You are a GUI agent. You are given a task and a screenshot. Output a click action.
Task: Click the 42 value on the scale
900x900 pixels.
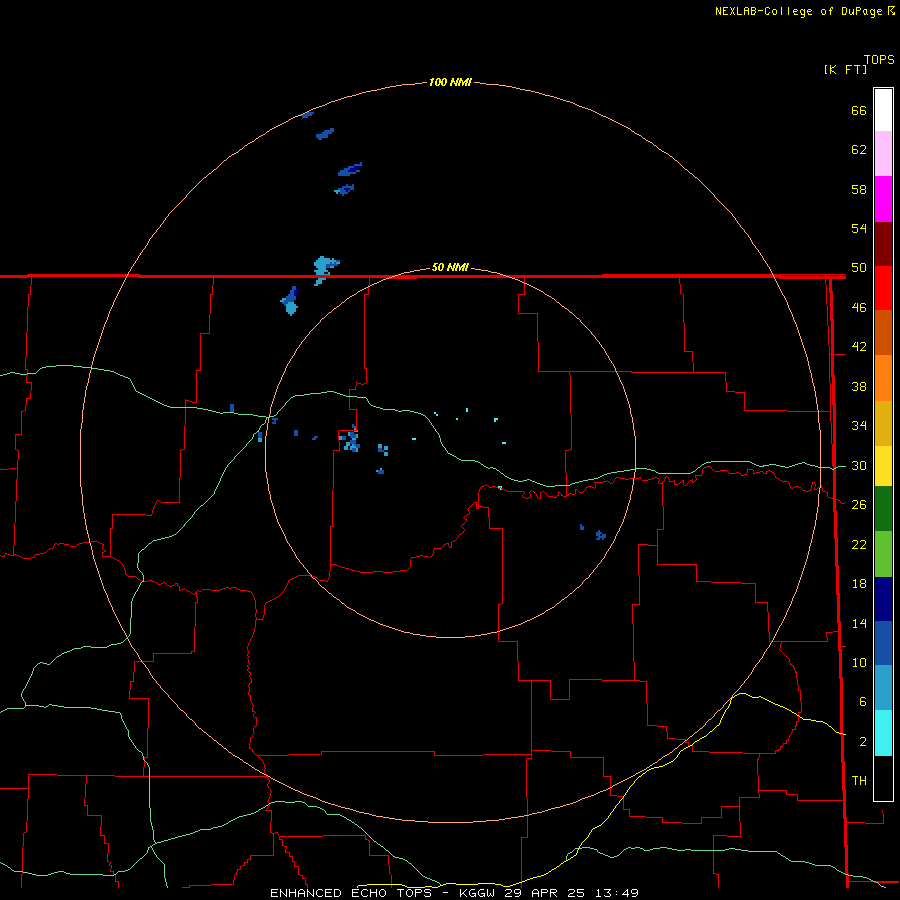859,347
